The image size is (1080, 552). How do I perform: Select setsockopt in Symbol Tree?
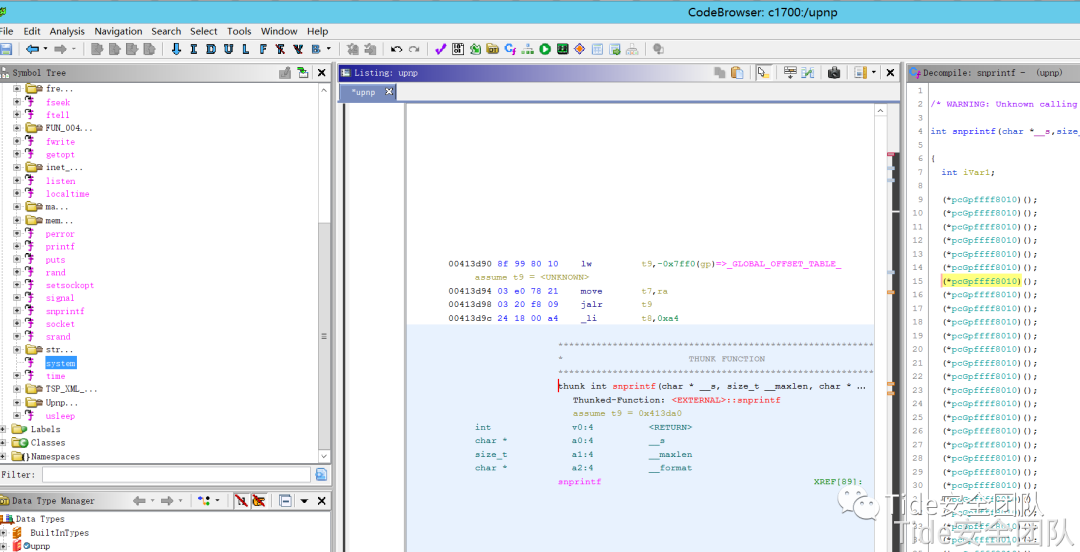pyautogui.click(x=70, y=285)
